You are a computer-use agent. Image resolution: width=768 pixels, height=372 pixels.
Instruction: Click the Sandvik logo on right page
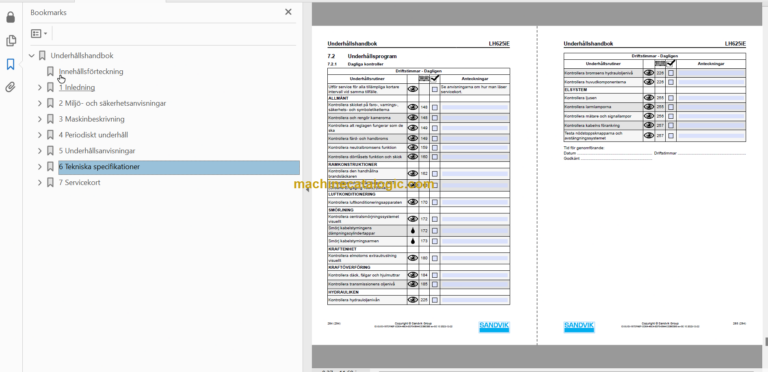579,327
